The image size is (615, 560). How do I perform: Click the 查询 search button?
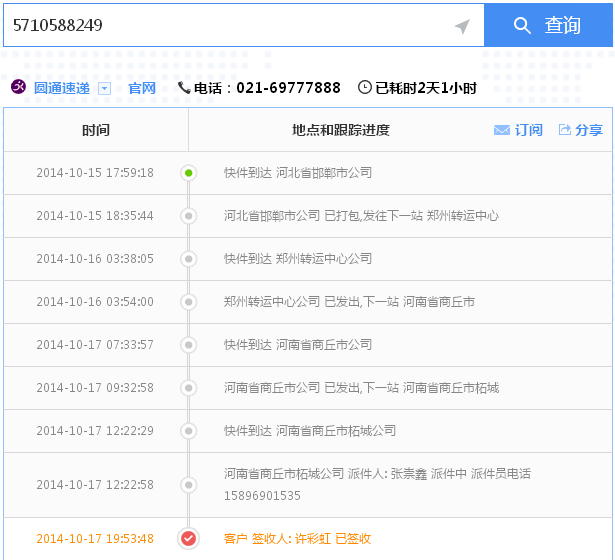(x=548, y=25)
